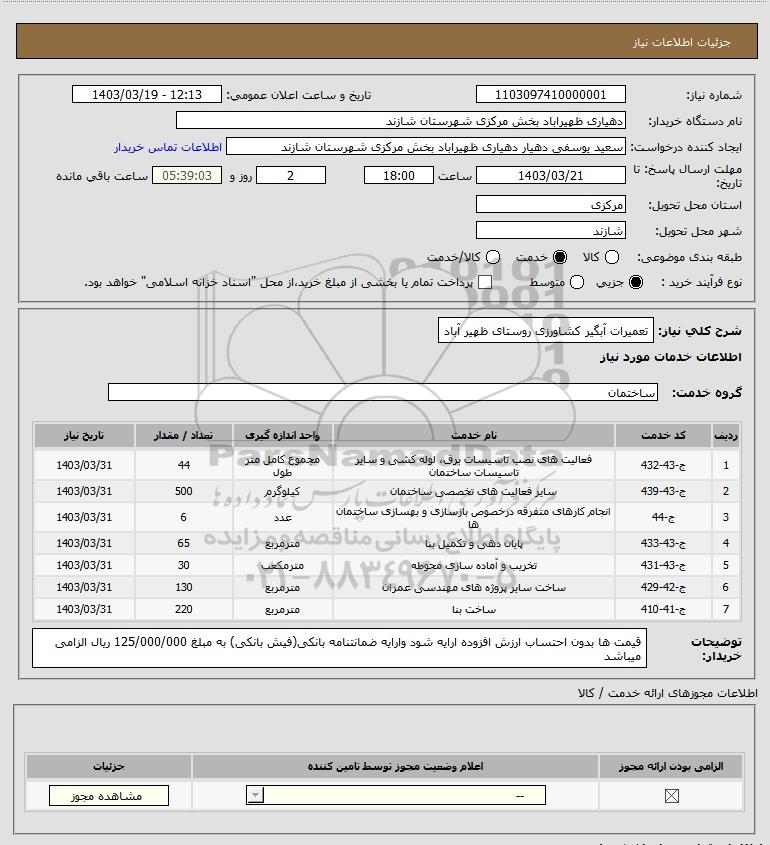This screenshot has width=770, height=845.
Task: Click service code ج-43-432
Action: [x=663, y=465]
